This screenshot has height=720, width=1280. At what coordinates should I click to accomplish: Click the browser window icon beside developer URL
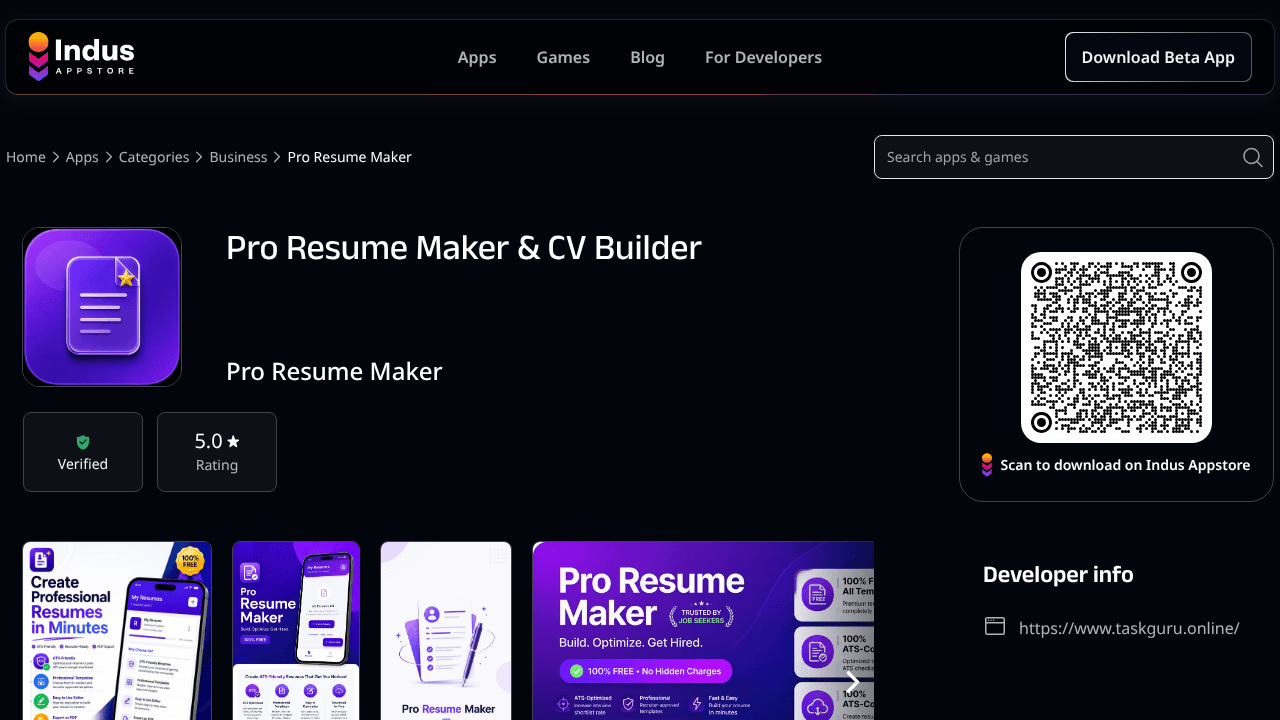(x=994, y=626)
